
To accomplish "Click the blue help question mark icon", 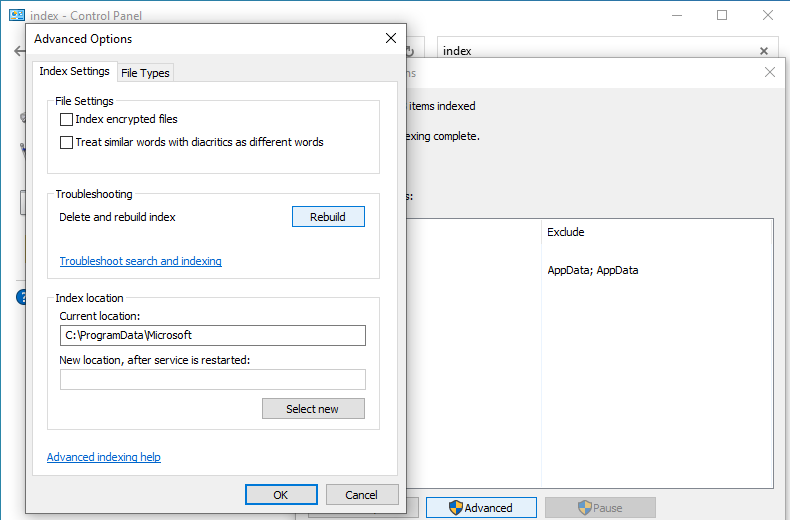I will (20, 297).
